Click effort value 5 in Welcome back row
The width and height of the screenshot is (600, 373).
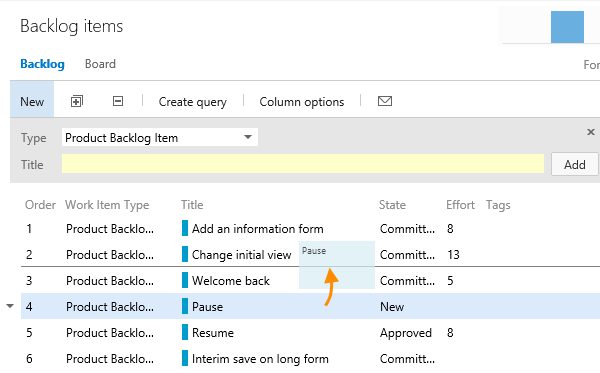coord(450,281)
